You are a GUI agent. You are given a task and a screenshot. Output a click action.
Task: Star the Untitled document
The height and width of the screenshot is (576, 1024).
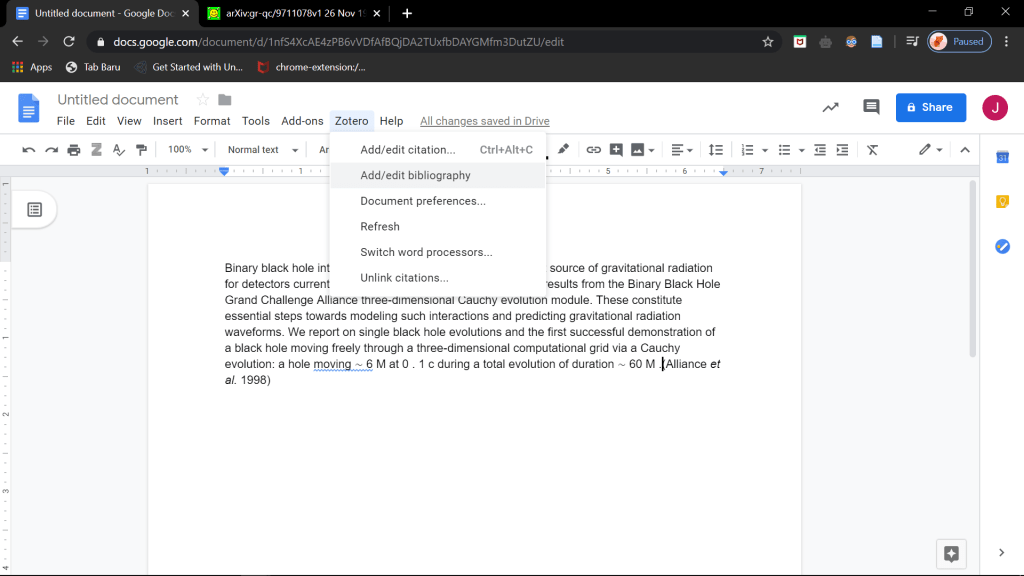pos(202,100)
